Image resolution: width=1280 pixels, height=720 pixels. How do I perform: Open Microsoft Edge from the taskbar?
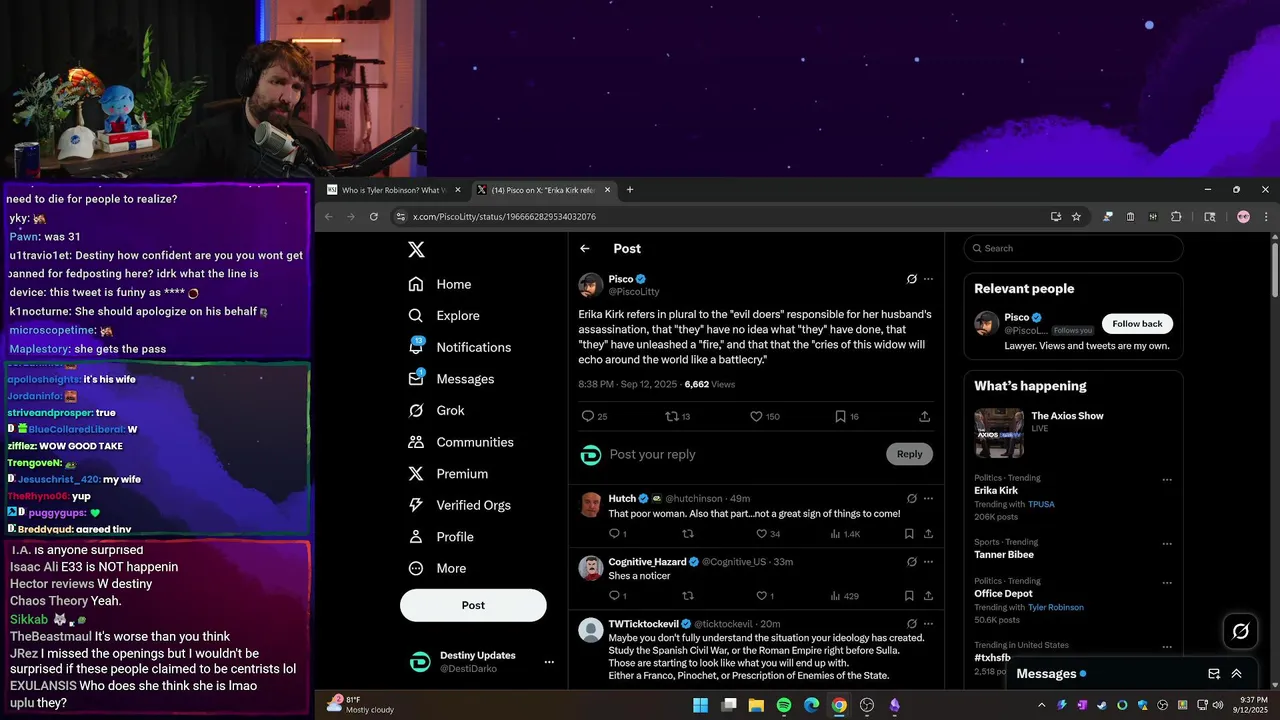tap(812, 705)
